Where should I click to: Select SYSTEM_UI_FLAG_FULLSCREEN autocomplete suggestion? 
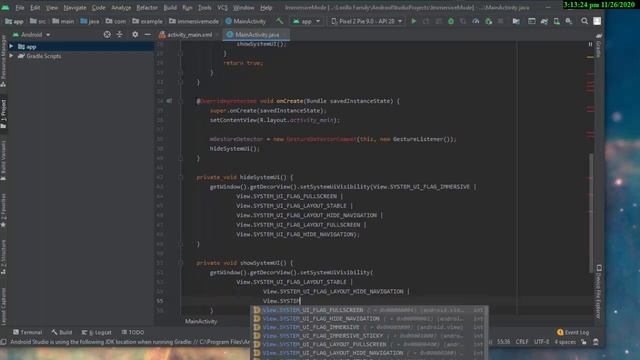pyautogui.click(x=369, y=310)
